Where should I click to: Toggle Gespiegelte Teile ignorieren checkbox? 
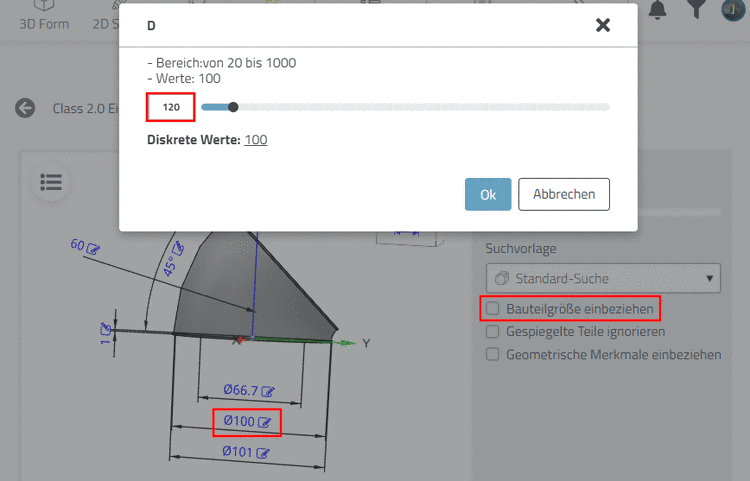[493, 331]
